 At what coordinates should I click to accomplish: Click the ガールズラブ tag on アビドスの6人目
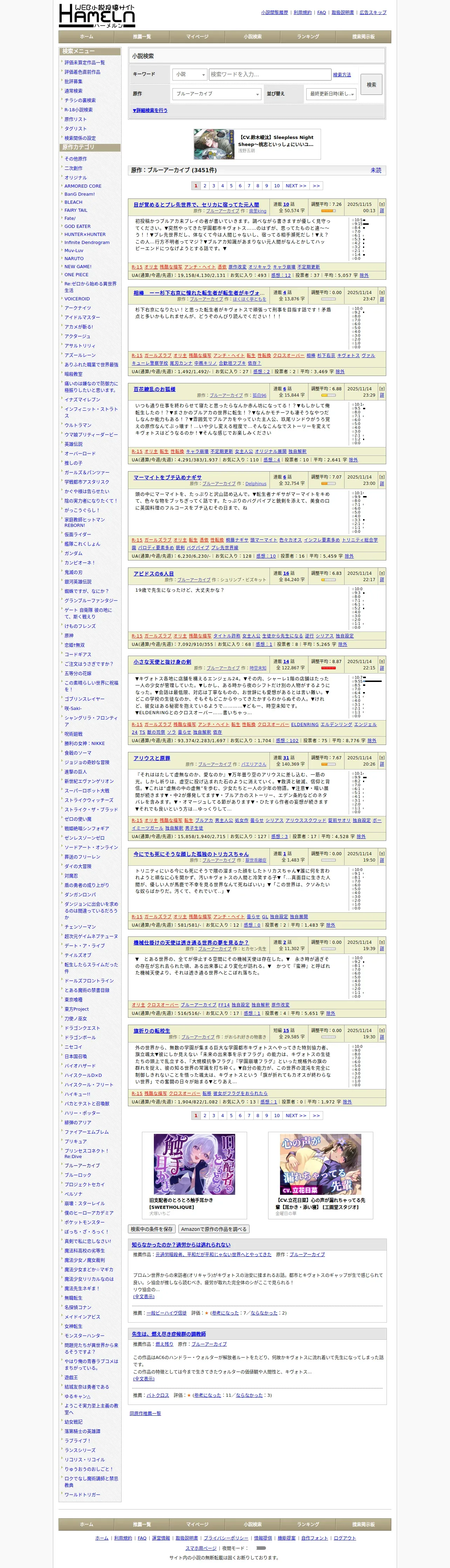(158, 635)
